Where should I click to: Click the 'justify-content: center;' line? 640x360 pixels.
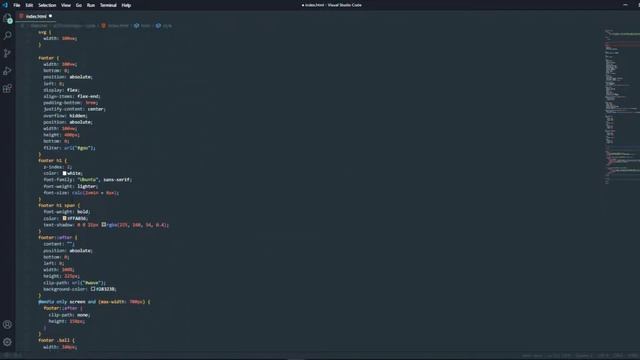tap(74, 109)
